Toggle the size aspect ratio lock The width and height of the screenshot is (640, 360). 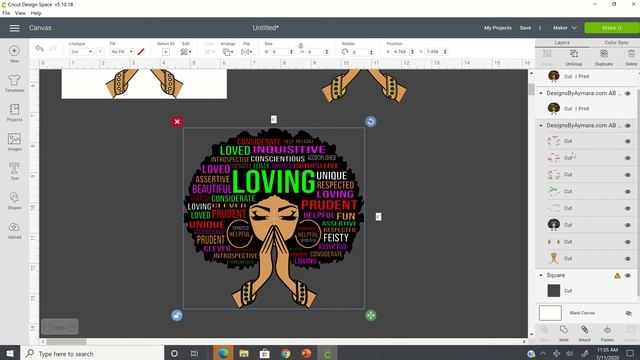coord(300,46)
